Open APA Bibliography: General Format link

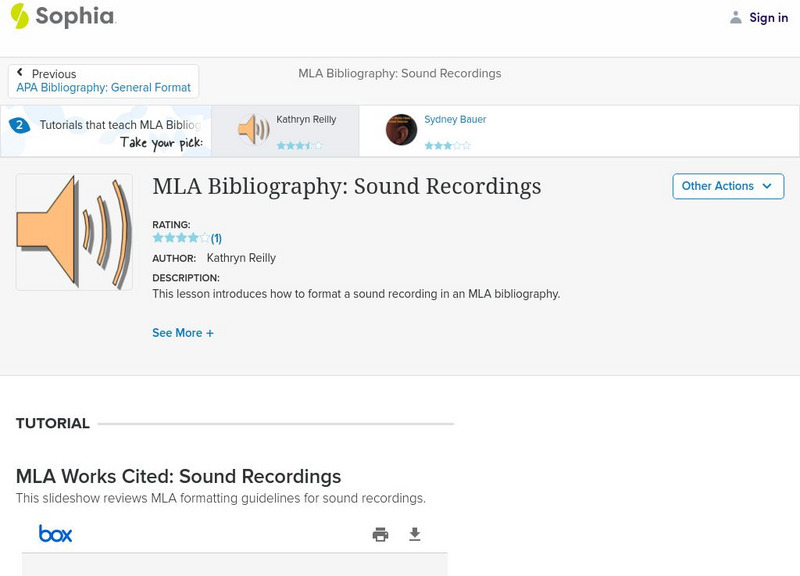pyautogui.click(x=103, y=88)
